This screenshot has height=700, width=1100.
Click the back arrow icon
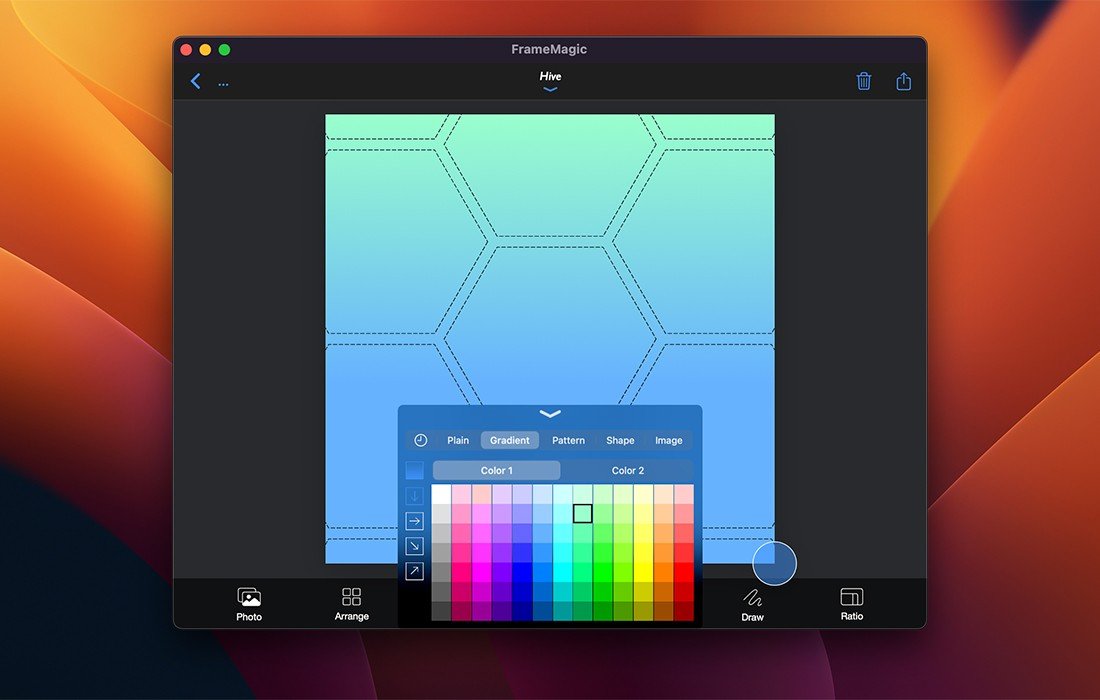pyautogui.click(x=196, y=82)
